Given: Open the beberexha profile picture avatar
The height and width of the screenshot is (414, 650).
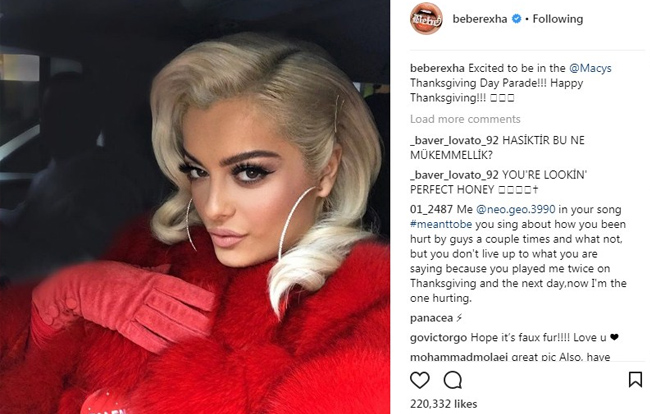Looking at the screenshot, I should (426, 19).
